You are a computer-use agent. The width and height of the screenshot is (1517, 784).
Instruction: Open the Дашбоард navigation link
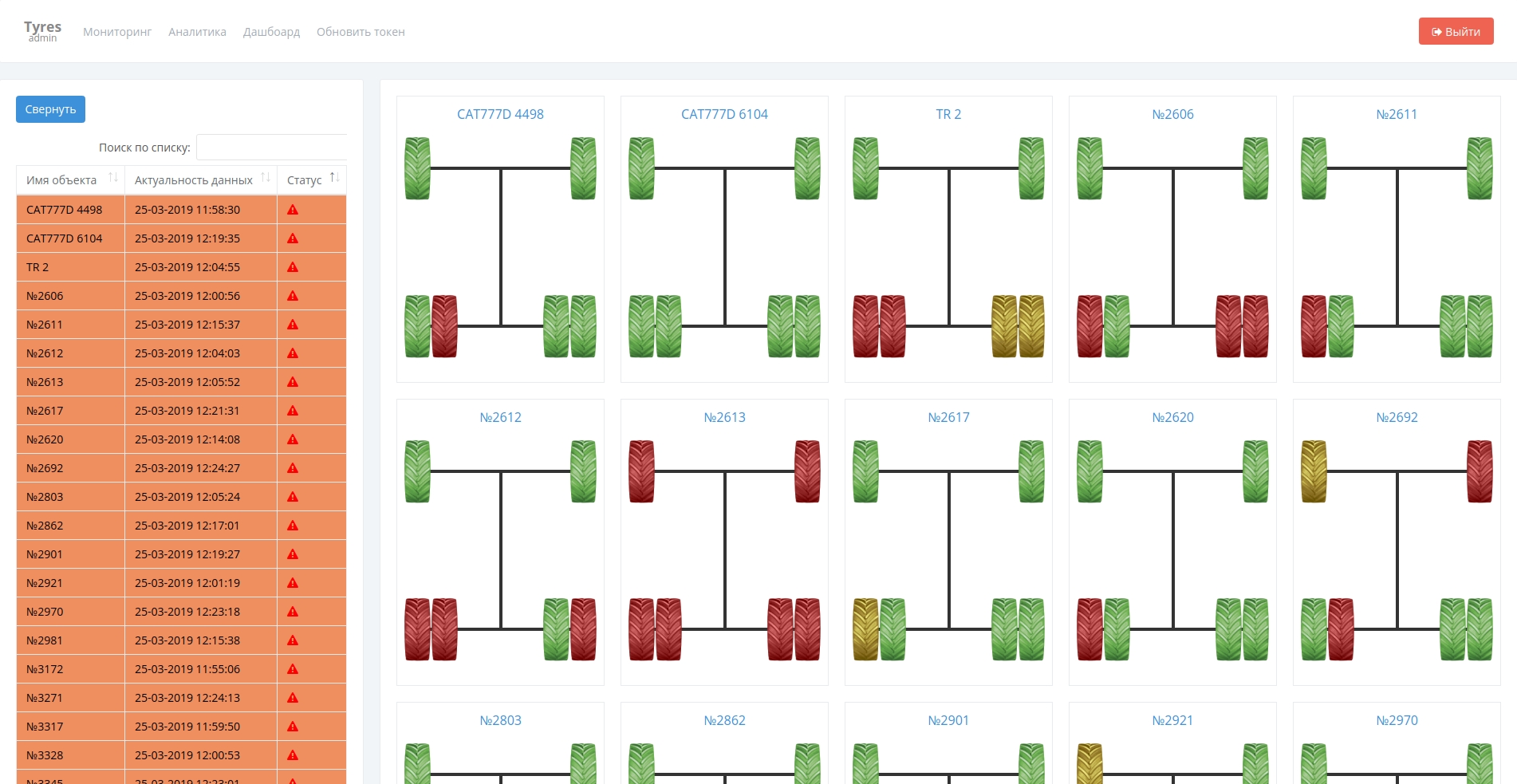click(x=271, y=32)
